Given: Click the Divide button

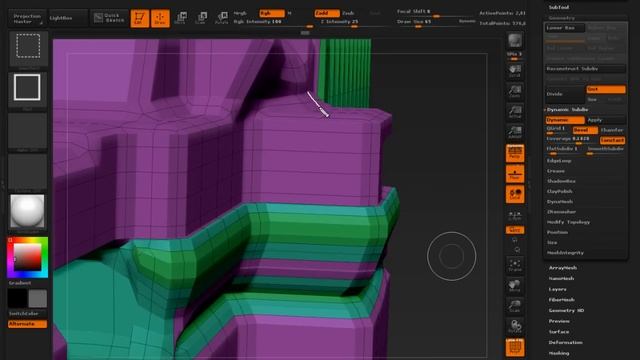Looking at the screenshot, I should point(565,94).
